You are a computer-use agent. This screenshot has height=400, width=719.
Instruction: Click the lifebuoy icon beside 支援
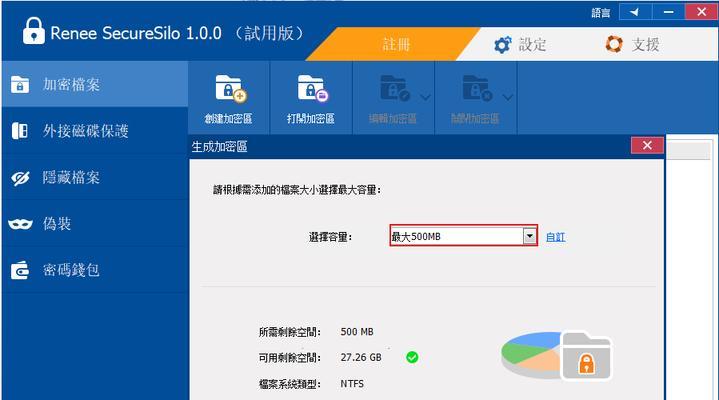click(x=614, y=44)
